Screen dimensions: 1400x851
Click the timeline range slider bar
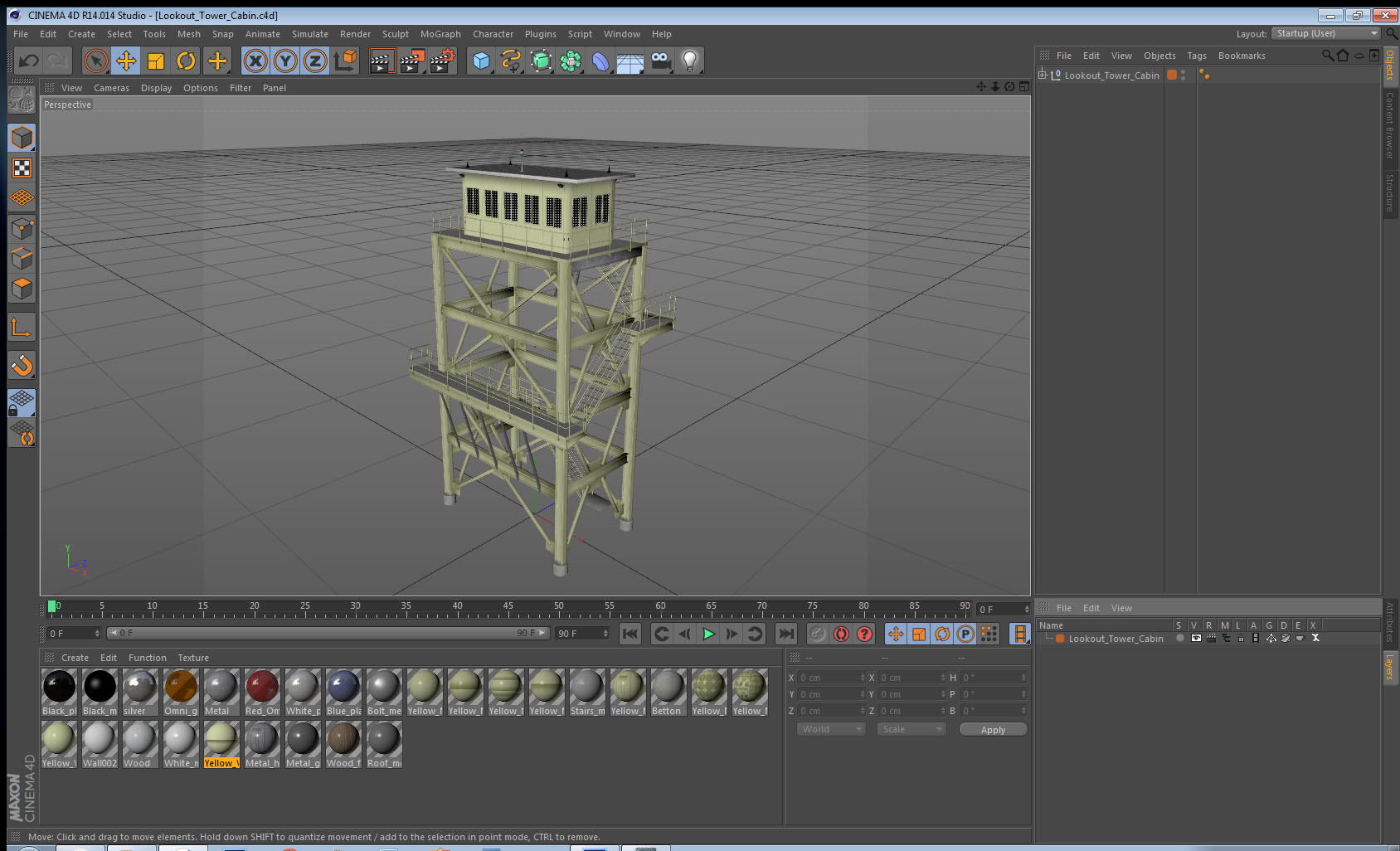pos(328,633)
